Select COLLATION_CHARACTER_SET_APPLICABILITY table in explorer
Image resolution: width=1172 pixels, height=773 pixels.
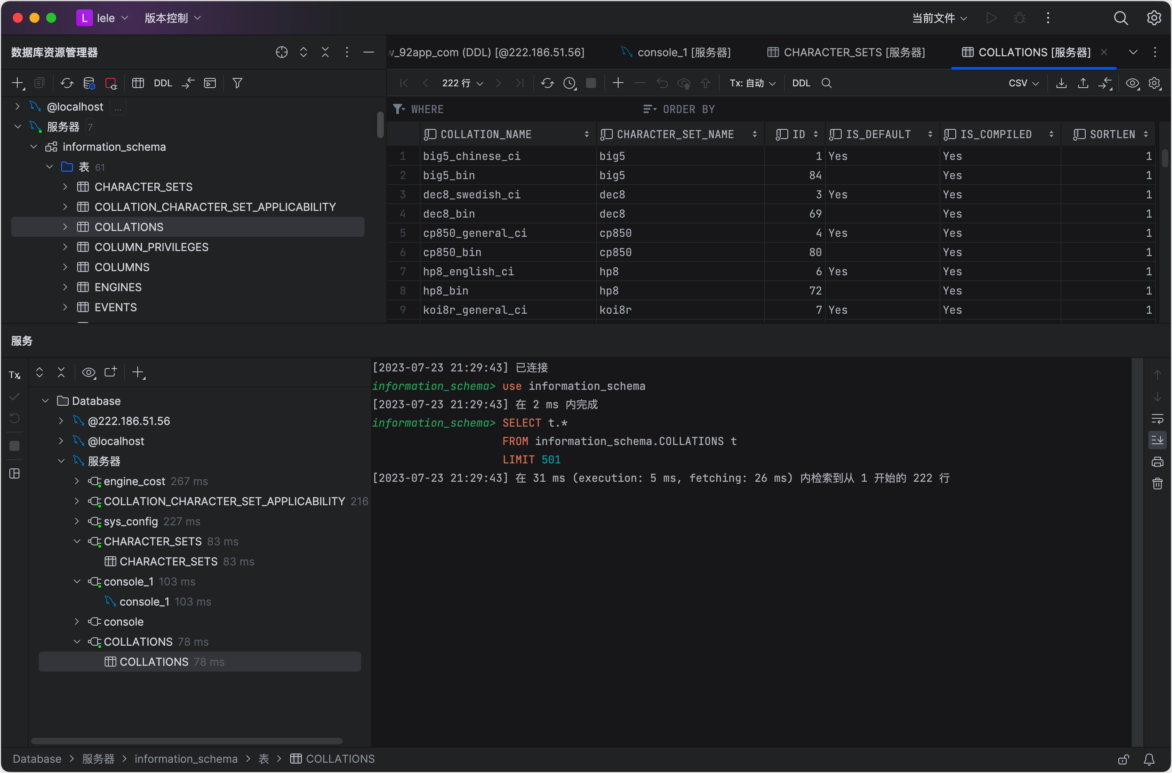pos(215,207)
